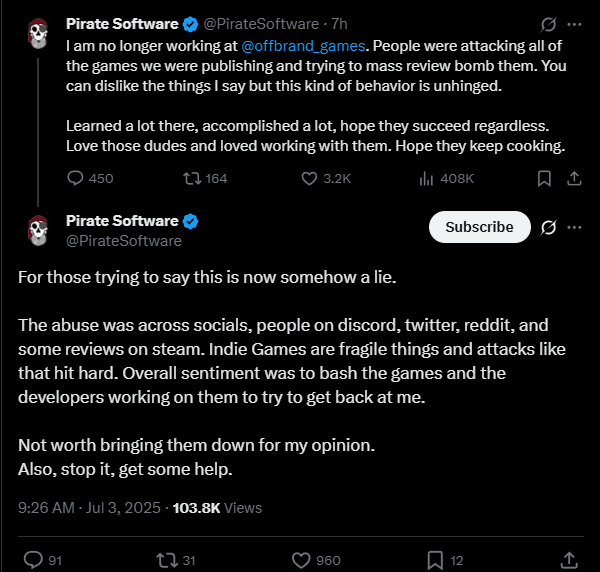The height and width of the screenshot is (572, 600).
Task: Share the main tweet
Action: [x=569, y=560]
